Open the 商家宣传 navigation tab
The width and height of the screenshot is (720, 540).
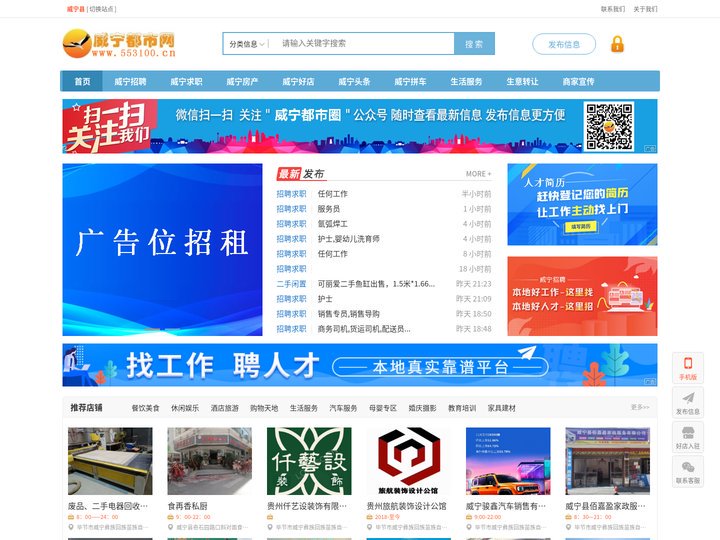tap(578, 81)
